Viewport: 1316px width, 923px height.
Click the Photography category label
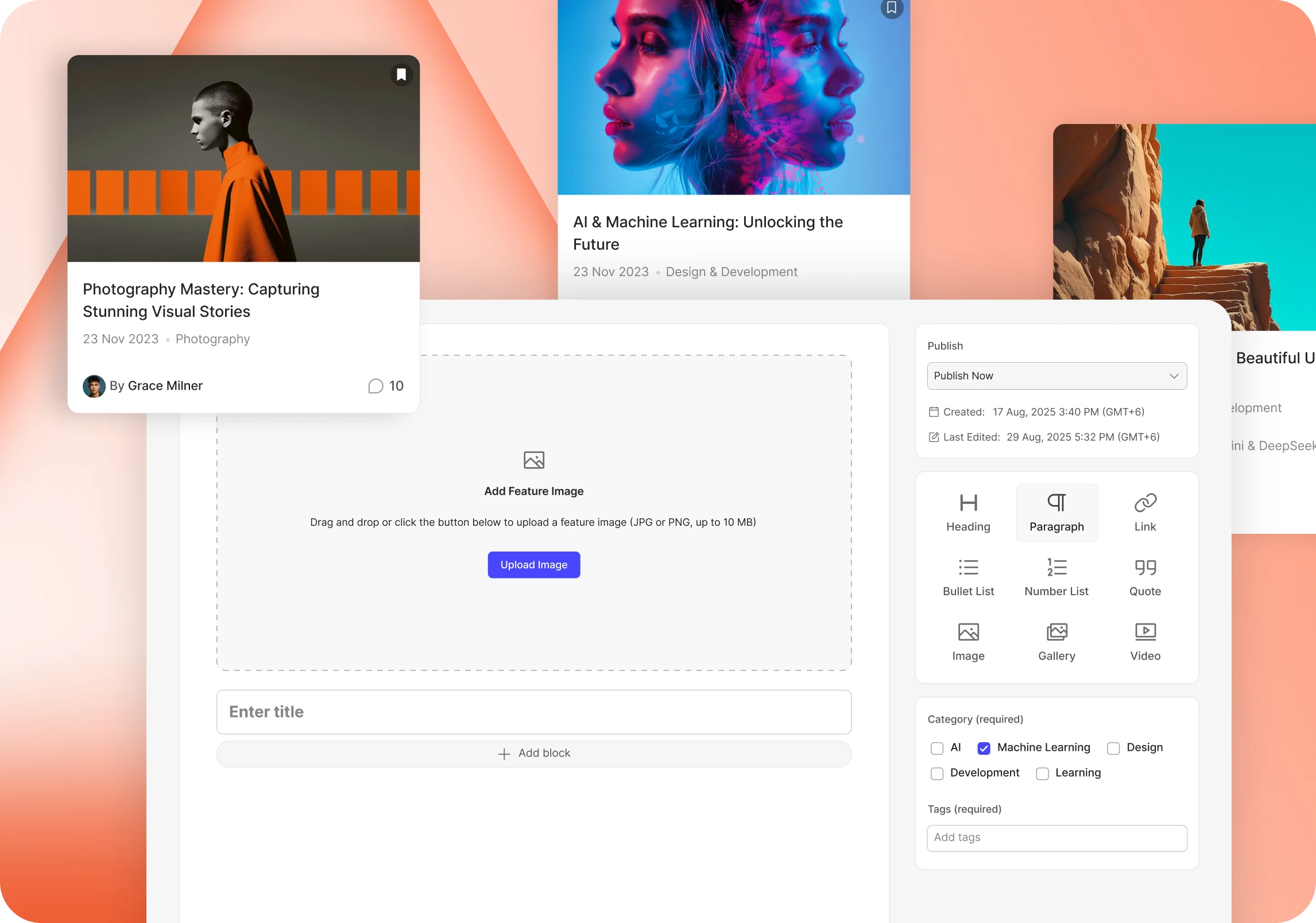pos(212,339)
